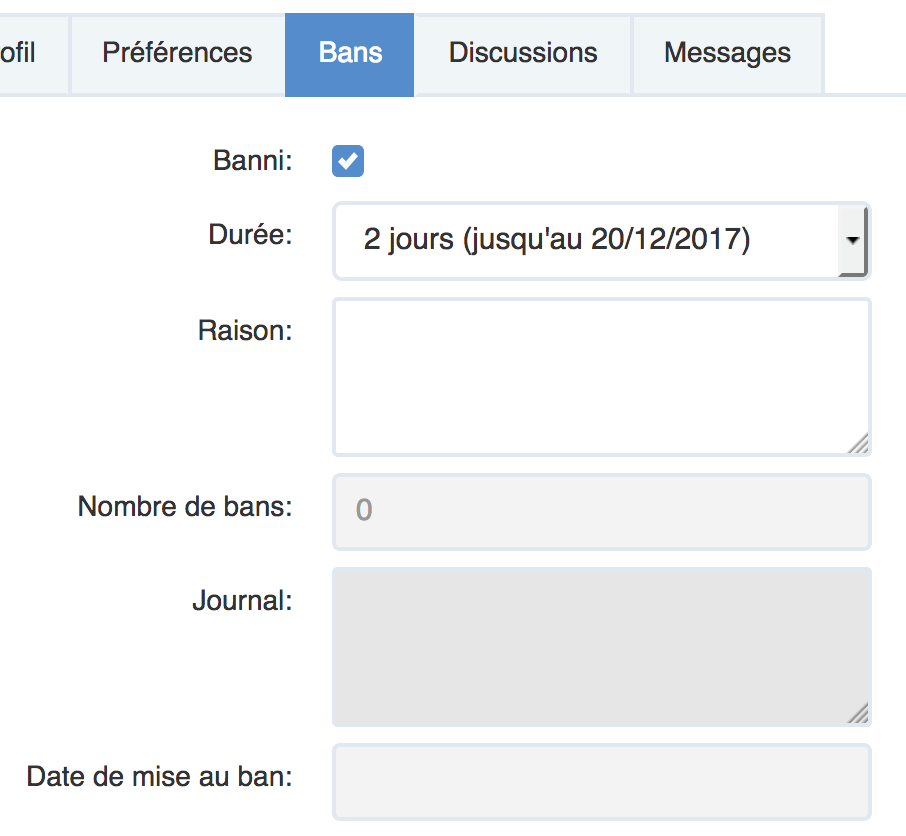
Task: Click the Journal label
Action: coord(242,601)
